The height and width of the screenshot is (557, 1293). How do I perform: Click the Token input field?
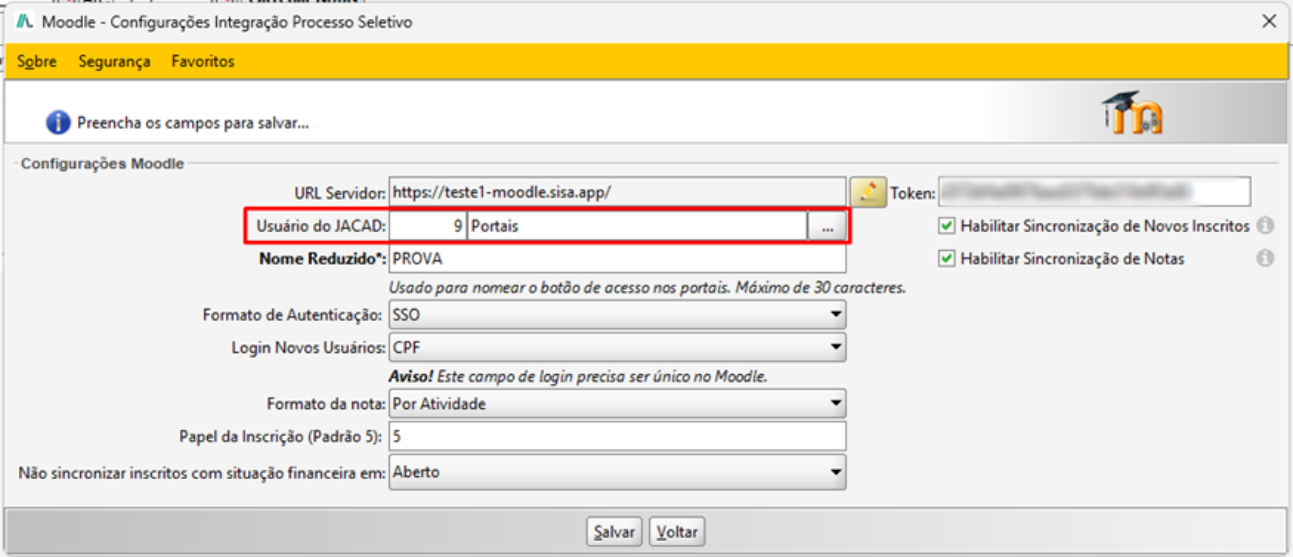click(1094, 191)
